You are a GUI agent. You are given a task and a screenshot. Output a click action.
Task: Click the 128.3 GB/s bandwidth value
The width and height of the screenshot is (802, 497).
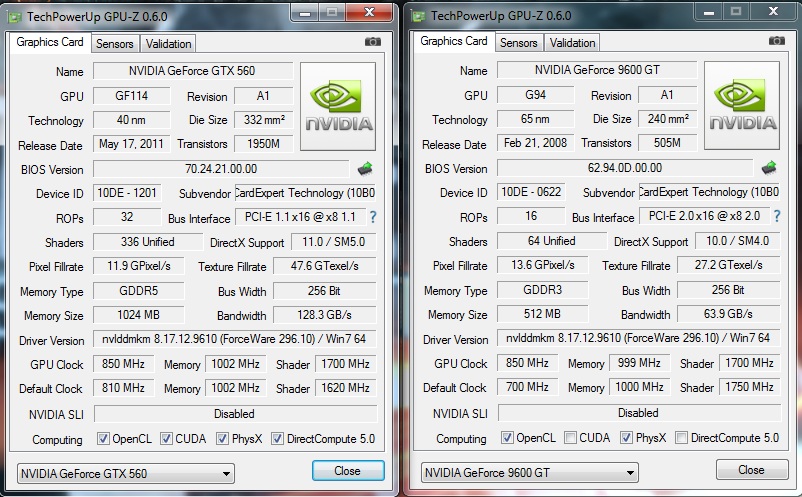325,315
